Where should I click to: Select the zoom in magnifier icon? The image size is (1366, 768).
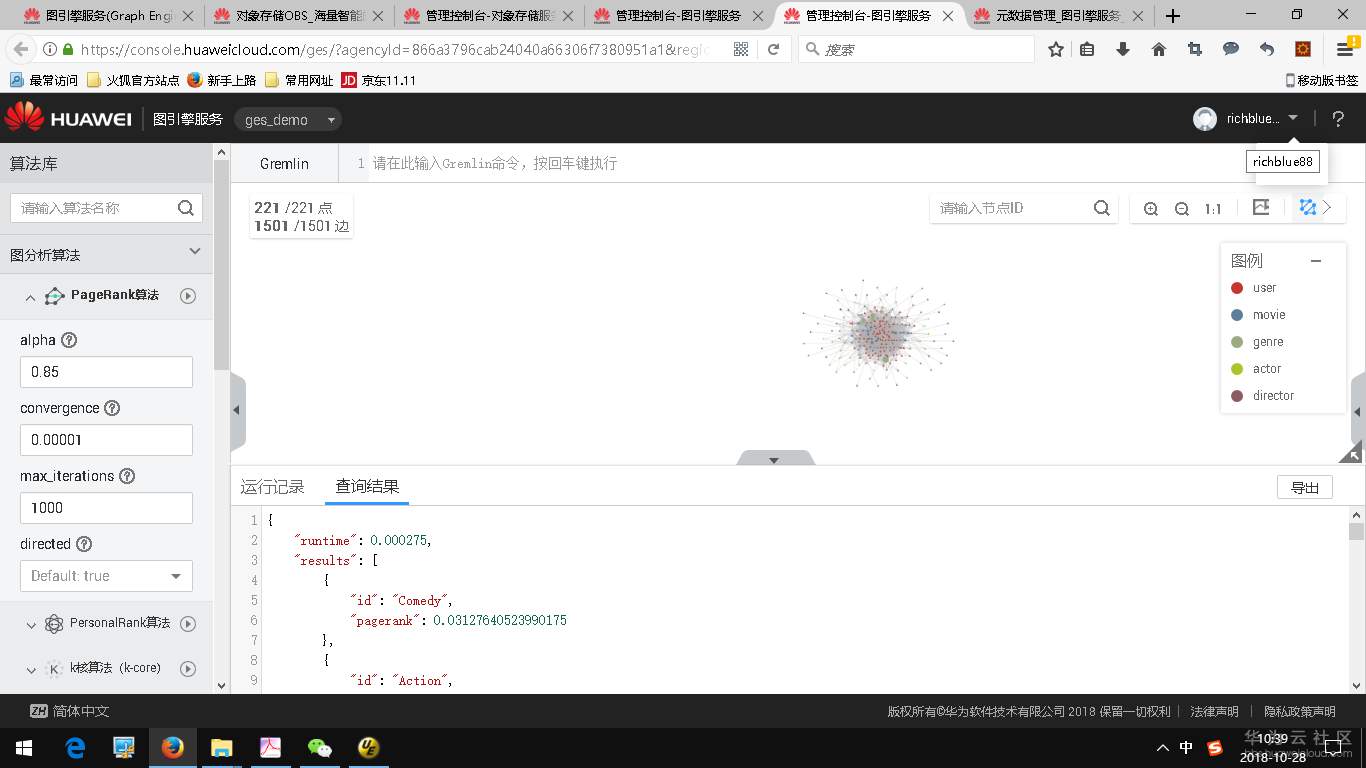[1151, 208]
